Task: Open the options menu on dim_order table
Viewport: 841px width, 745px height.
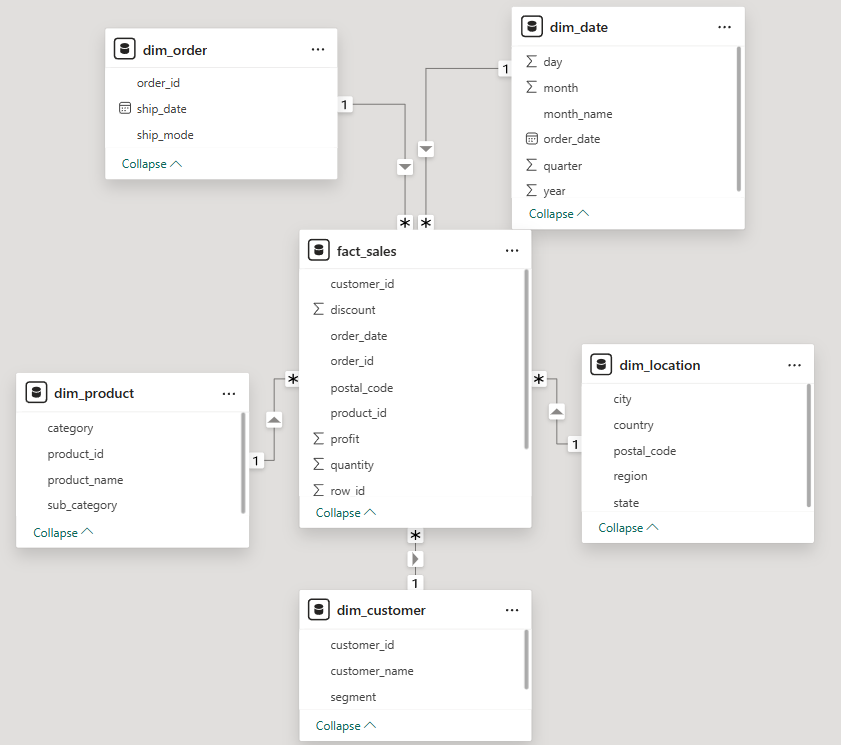Action: click(x=318, y=48)
